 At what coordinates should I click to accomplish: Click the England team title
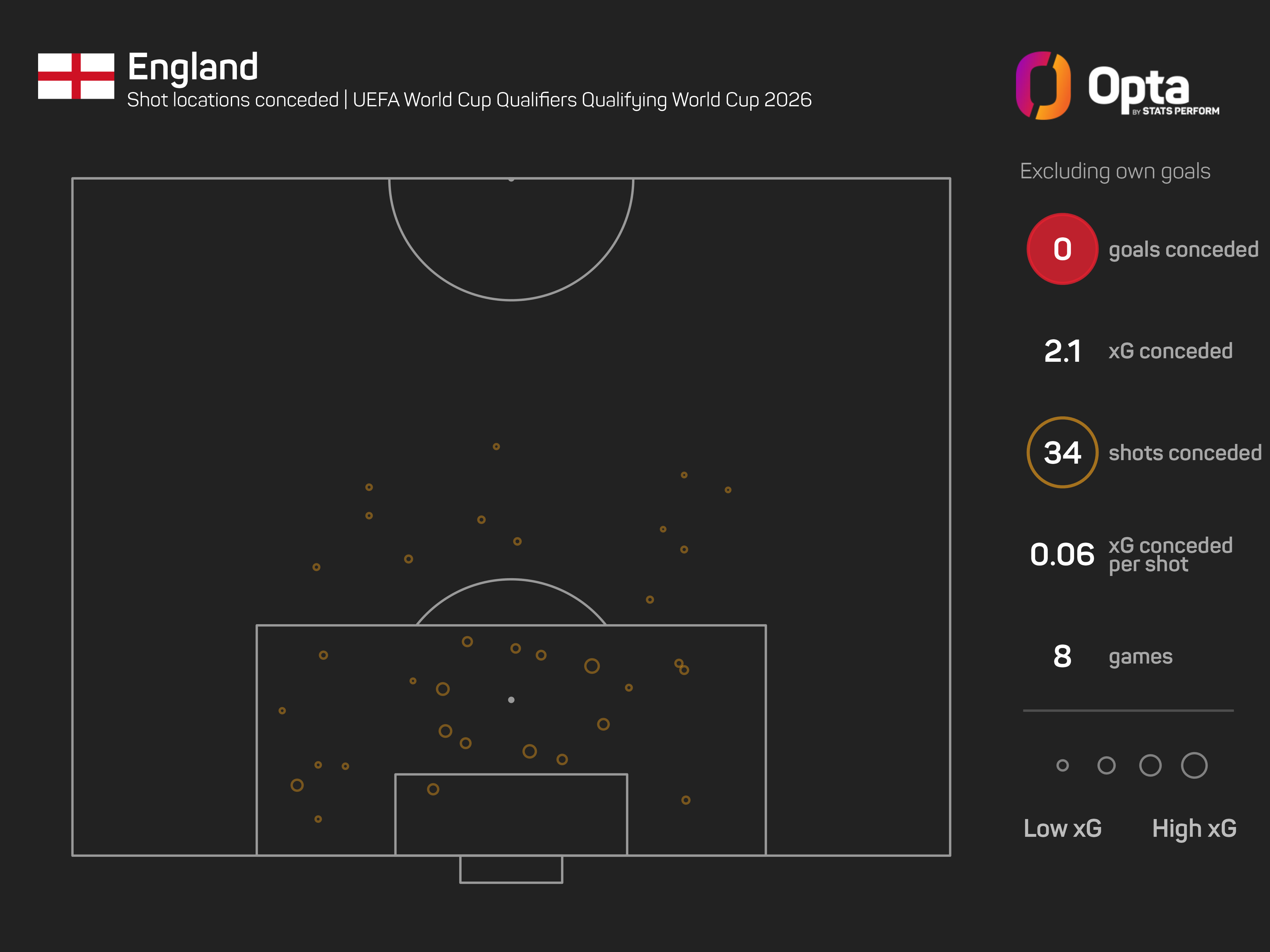point(192,67)
